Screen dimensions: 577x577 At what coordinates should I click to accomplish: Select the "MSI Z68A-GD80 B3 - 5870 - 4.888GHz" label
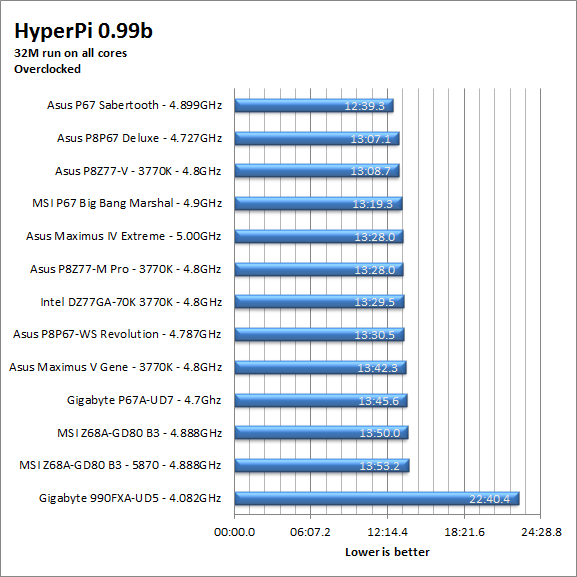[120, 465]
